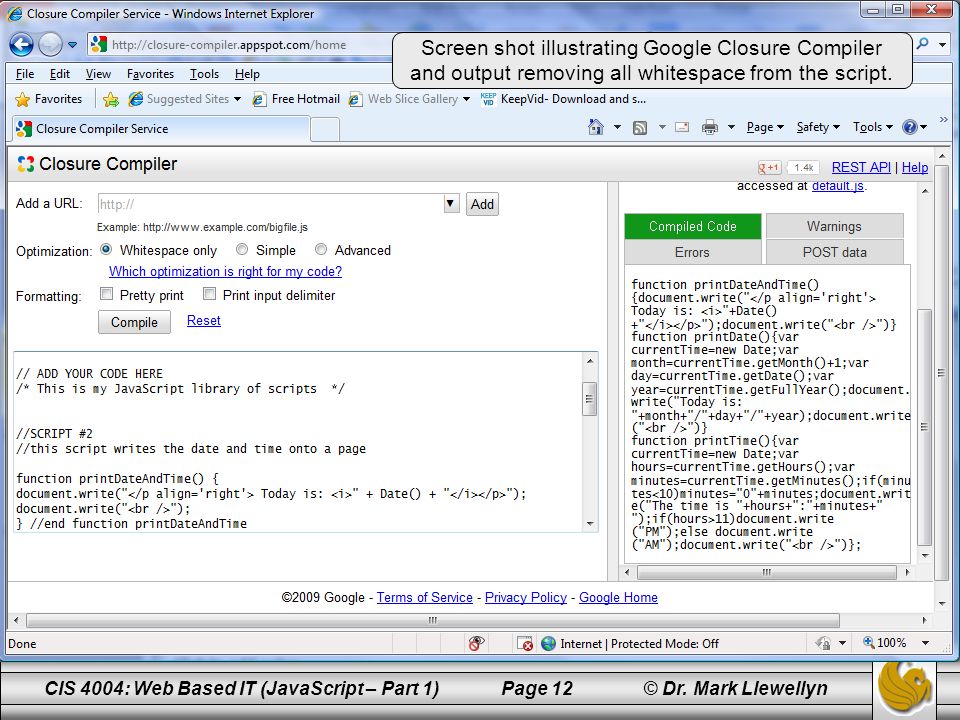The width and height of the screenshot is (960, 720).
Task: Click the search magnifier icon
Action: pyautogui.click(x=922, y=43)
